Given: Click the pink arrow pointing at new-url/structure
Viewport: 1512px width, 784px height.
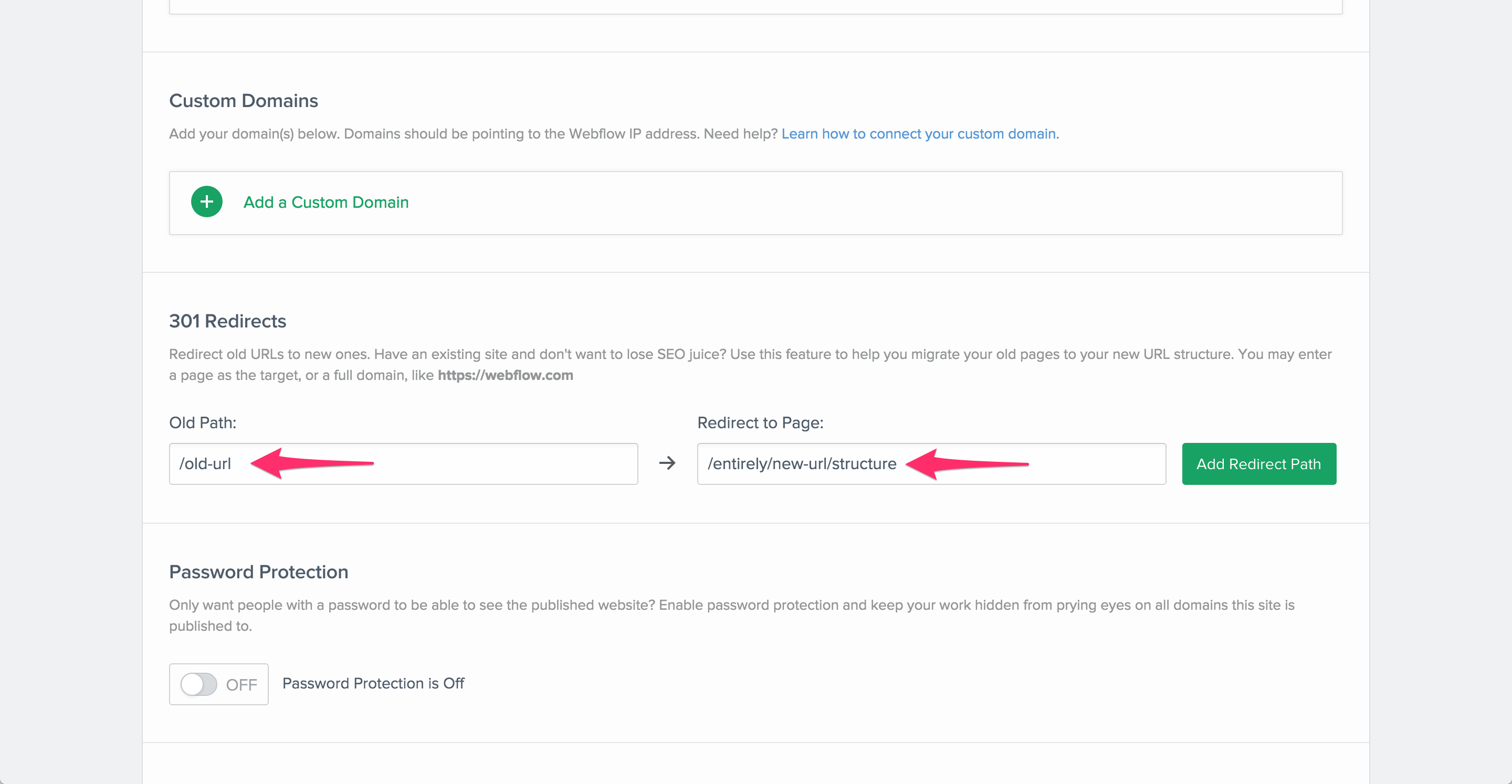Looking at the screenshot, I should pos(966,463).
